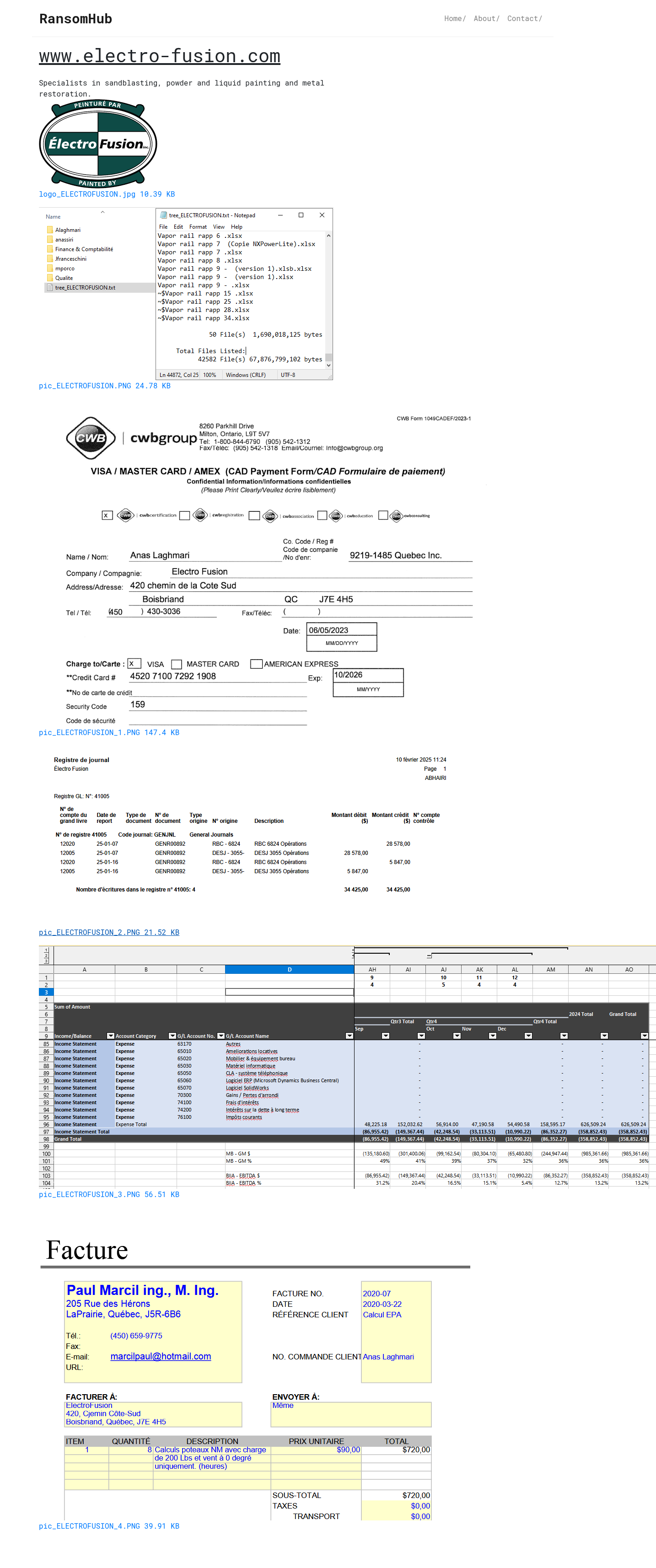Collapse the Qtr4 outline group minus button
The width and height of the screenshot is (656, 1568).
429,956
